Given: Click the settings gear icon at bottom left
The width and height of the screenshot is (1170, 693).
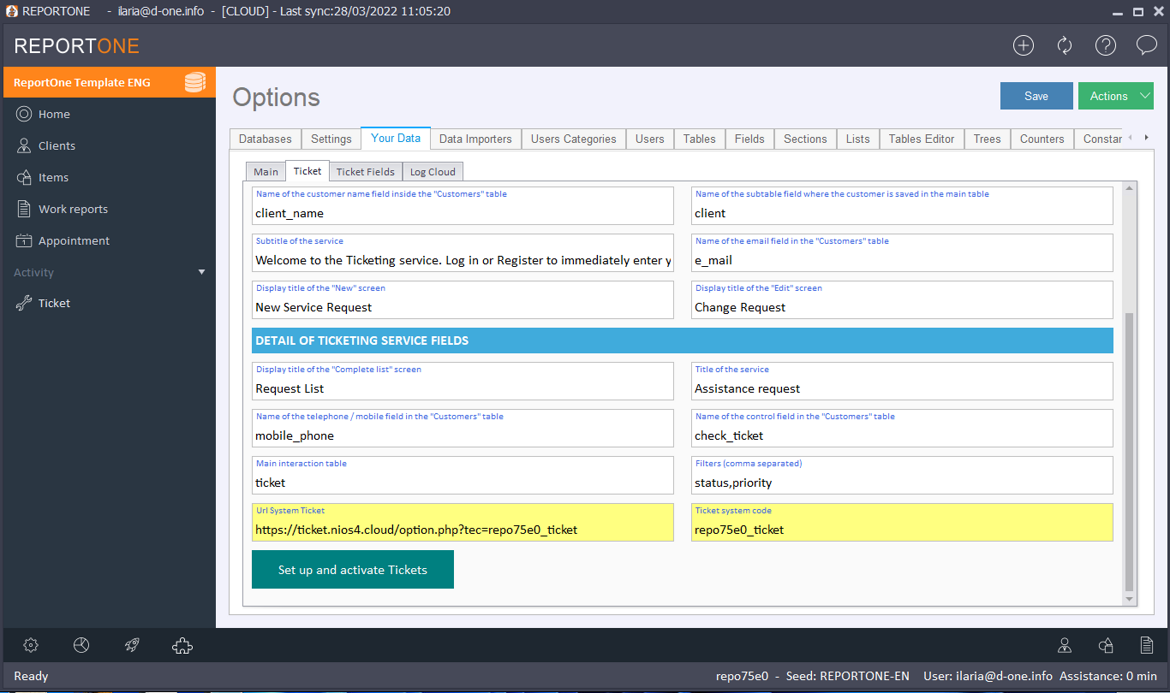Looking at the screenshot, I should pos(31,646).
